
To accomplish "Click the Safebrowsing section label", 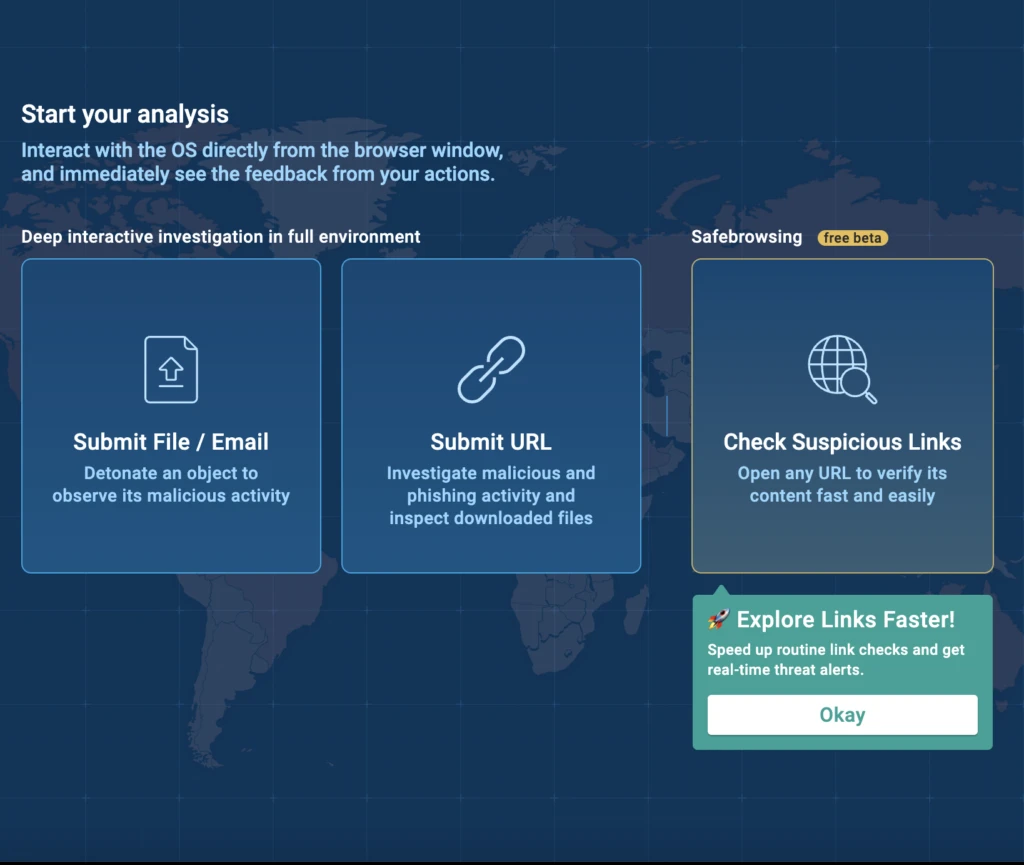I will pos(746,237).
